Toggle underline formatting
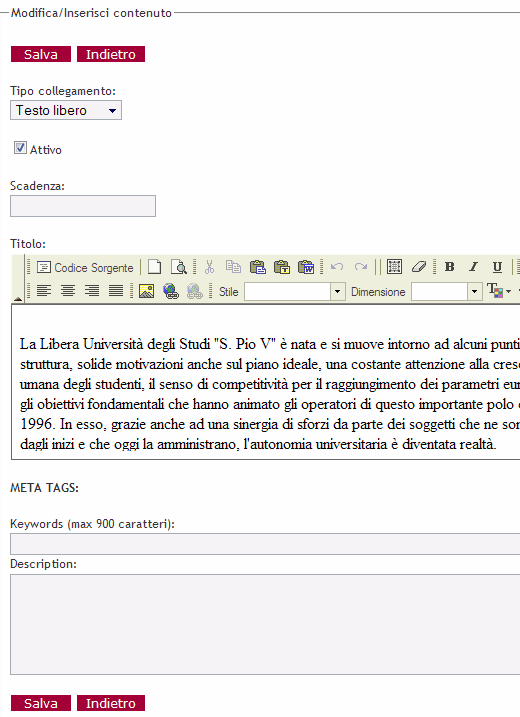 click(x=497, y=267)
